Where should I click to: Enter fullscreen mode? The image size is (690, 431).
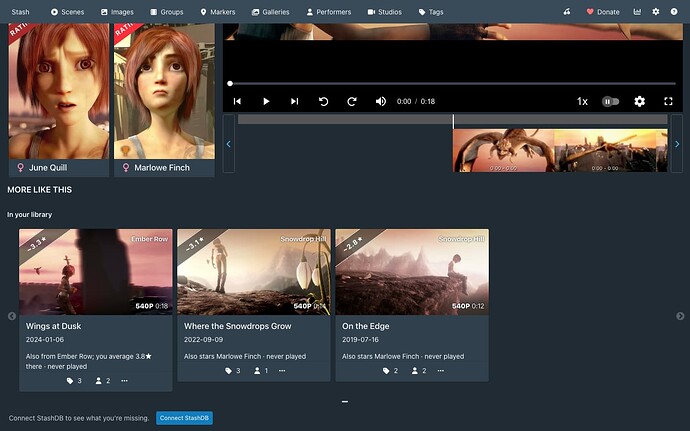[668, 101]
